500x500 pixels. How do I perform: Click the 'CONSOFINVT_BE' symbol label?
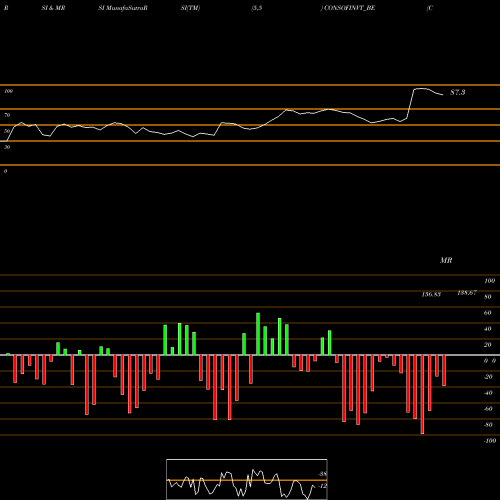point(349,8)
